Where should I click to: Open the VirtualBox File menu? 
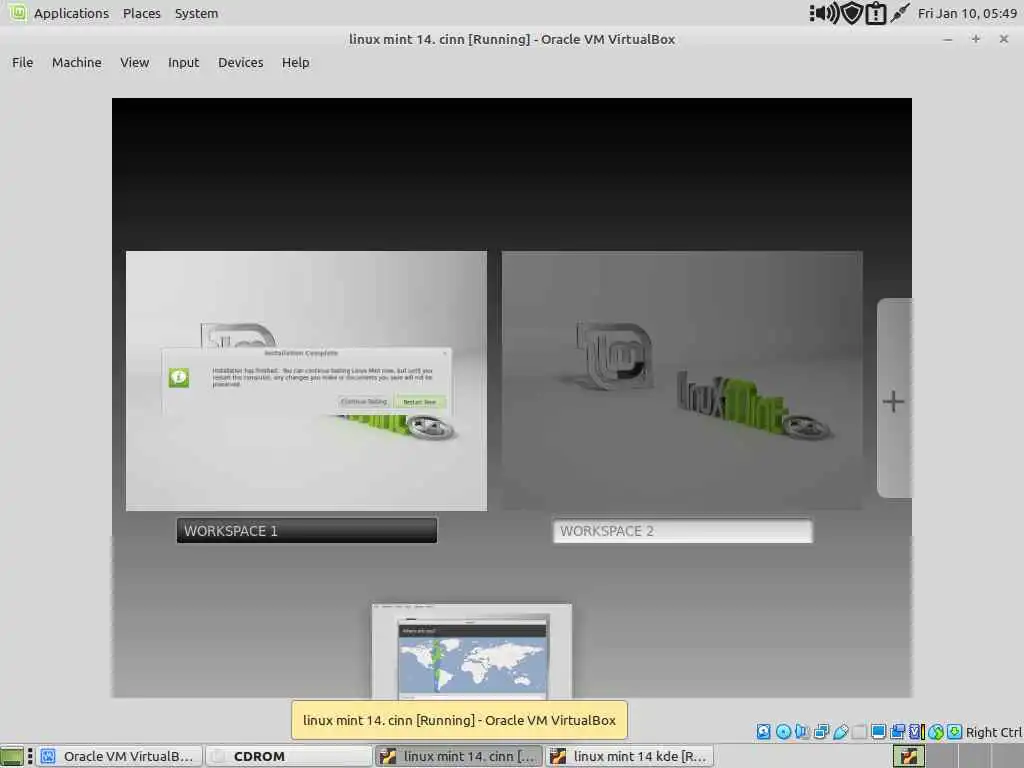22,63
